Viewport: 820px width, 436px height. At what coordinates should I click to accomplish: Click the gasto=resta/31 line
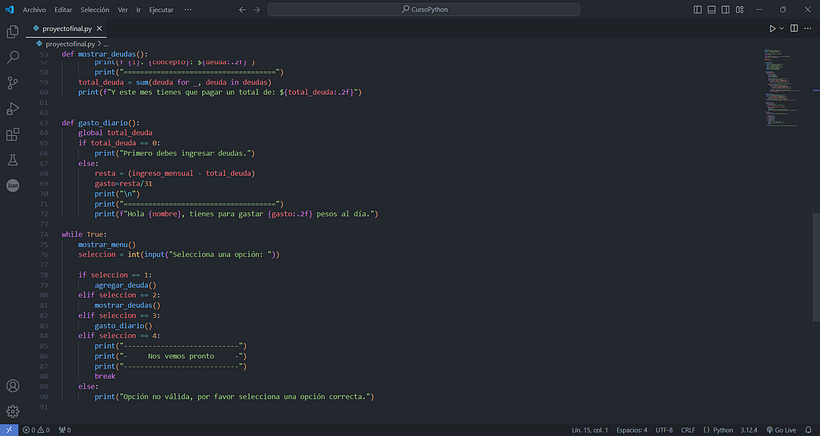[123, 183]
